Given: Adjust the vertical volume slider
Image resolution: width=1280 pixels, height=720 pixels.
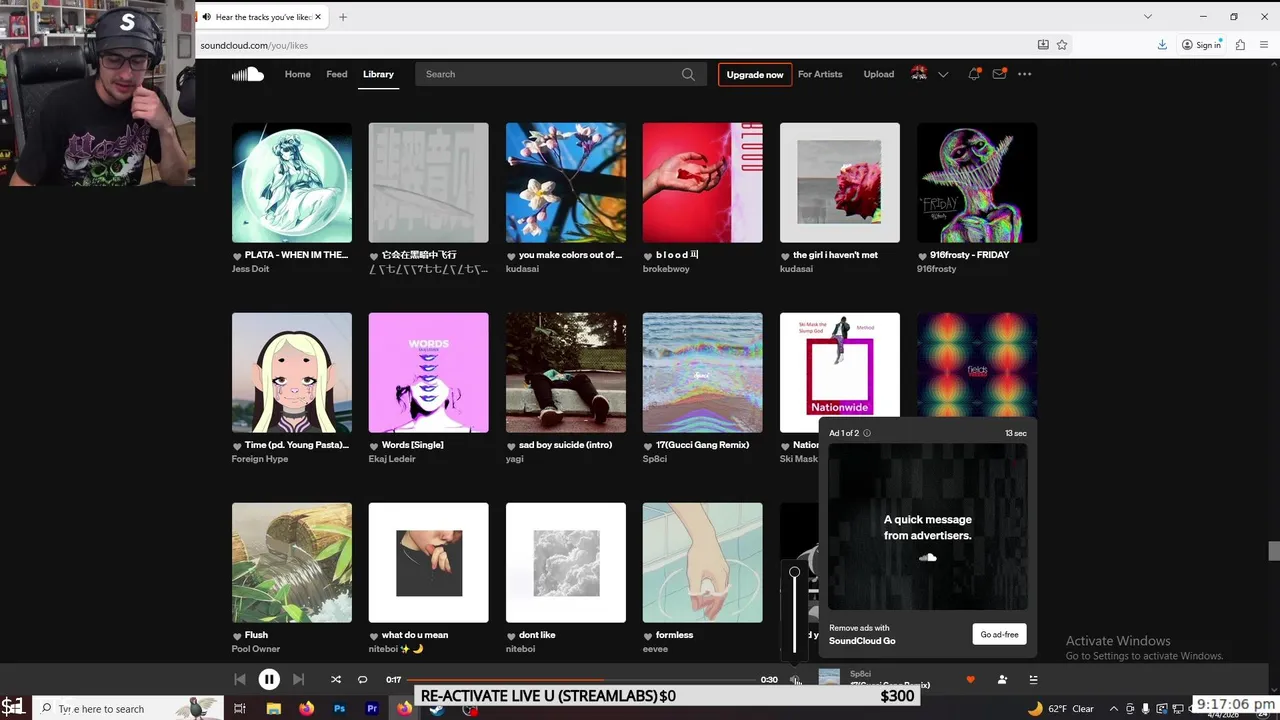Looking at the screenshot, I should [794, 610].
